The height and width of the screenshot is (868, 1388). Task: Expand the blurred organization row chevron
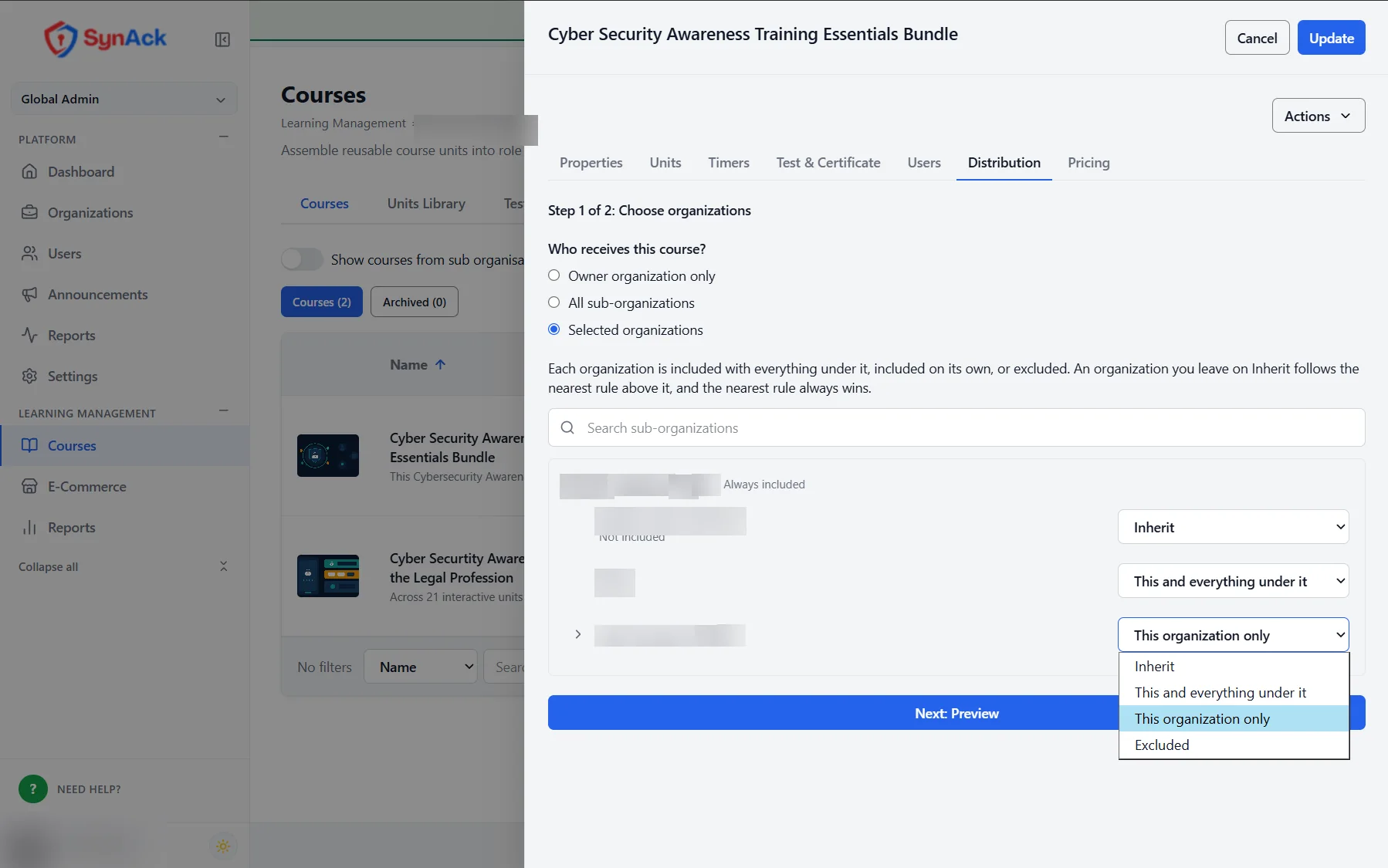point(577,634)
